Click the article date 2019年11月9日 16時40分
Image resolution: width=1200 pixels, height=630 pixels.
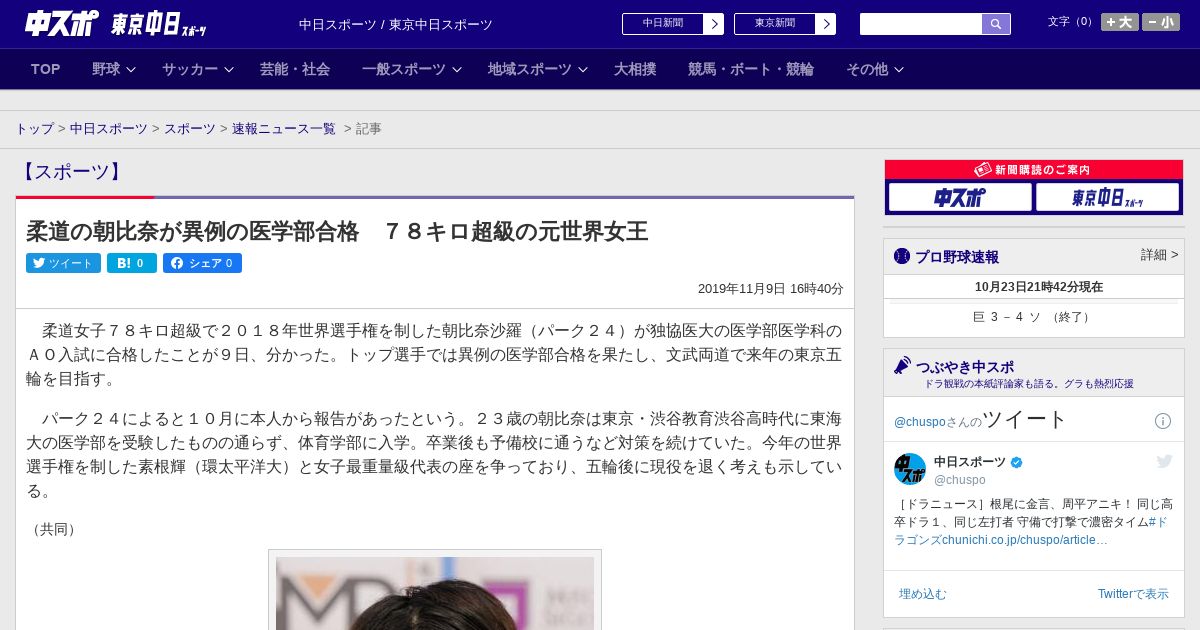pyautogui.click(x=771, y=289)
